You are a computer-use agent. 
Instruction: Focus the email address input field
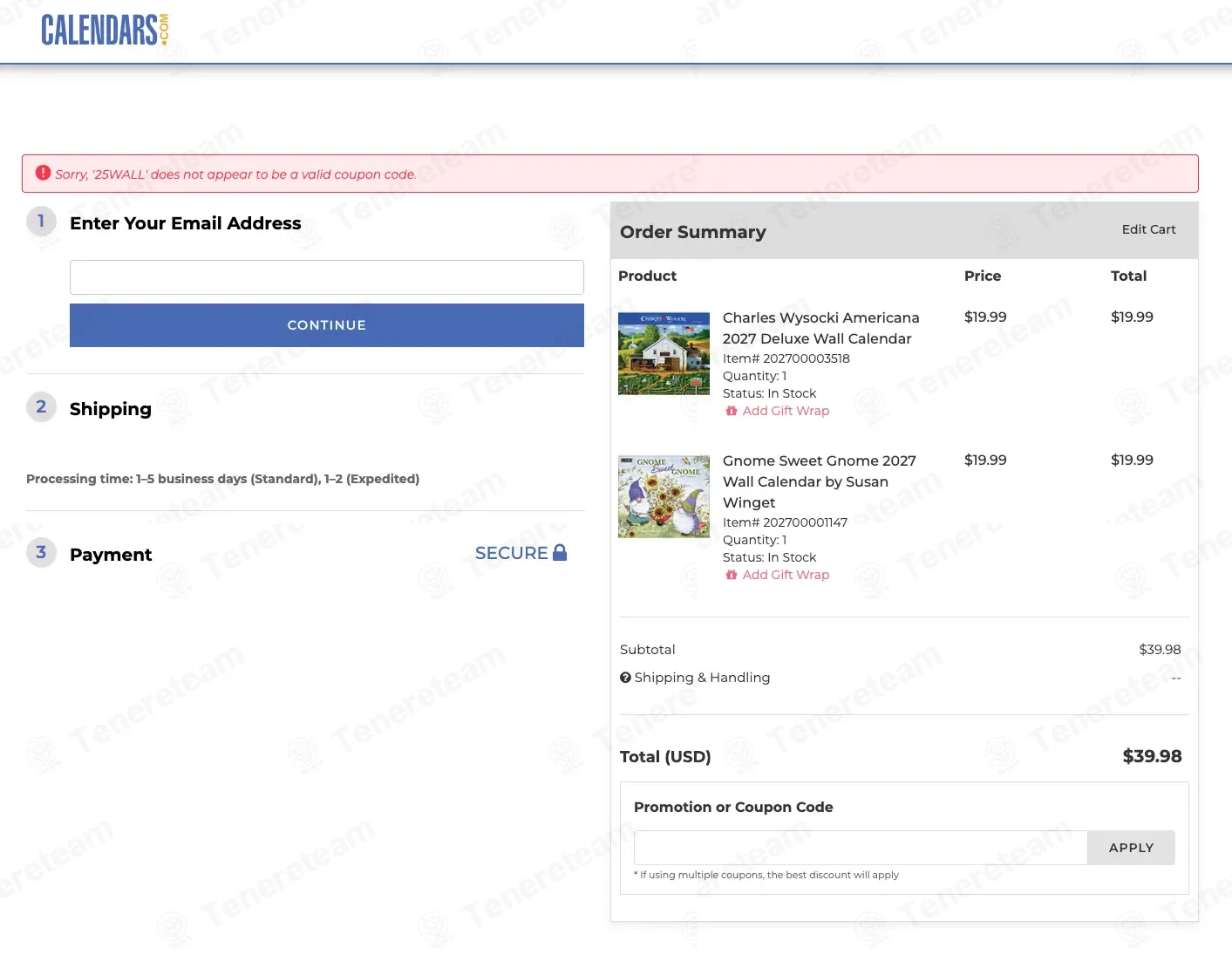[x=327, y=277]
